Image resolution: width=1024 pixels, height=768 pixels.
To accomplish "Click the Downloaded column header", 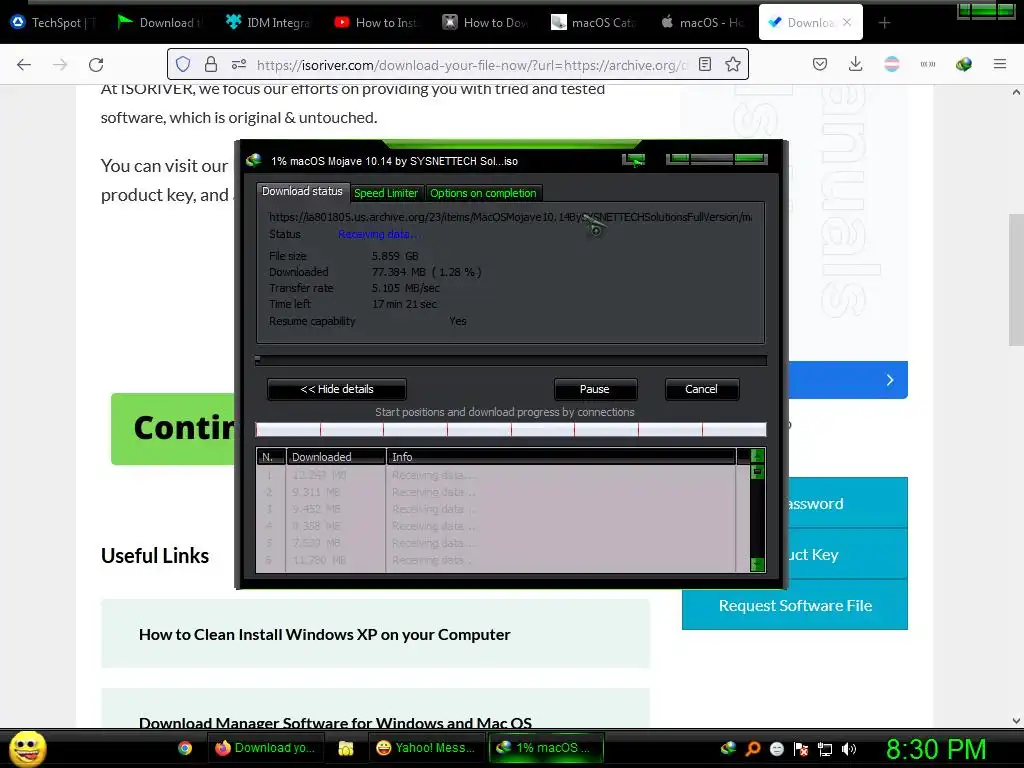I will coord(336,456).
